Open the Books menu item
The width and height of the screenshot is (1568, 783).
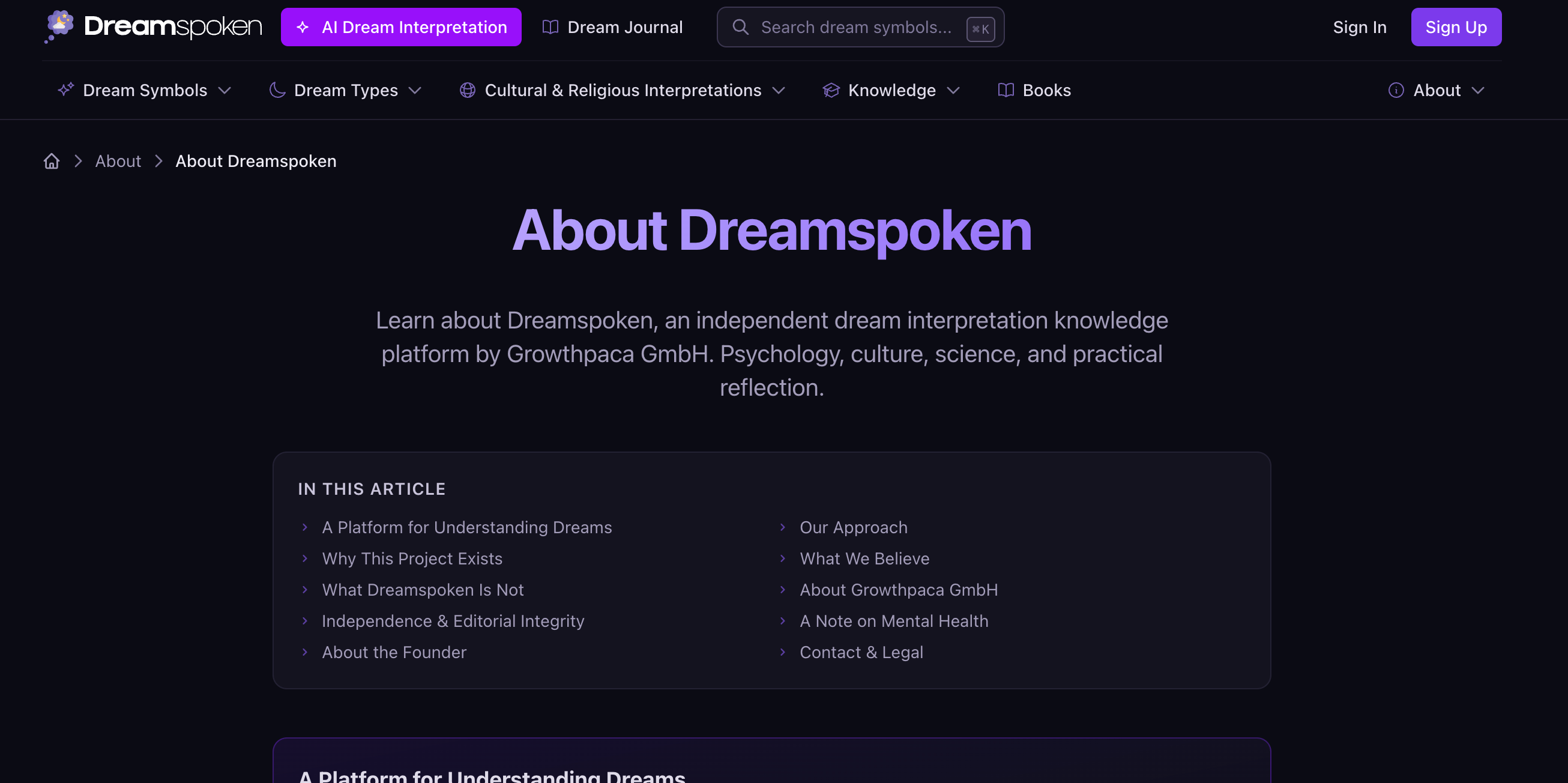(x=1046, y=90)
